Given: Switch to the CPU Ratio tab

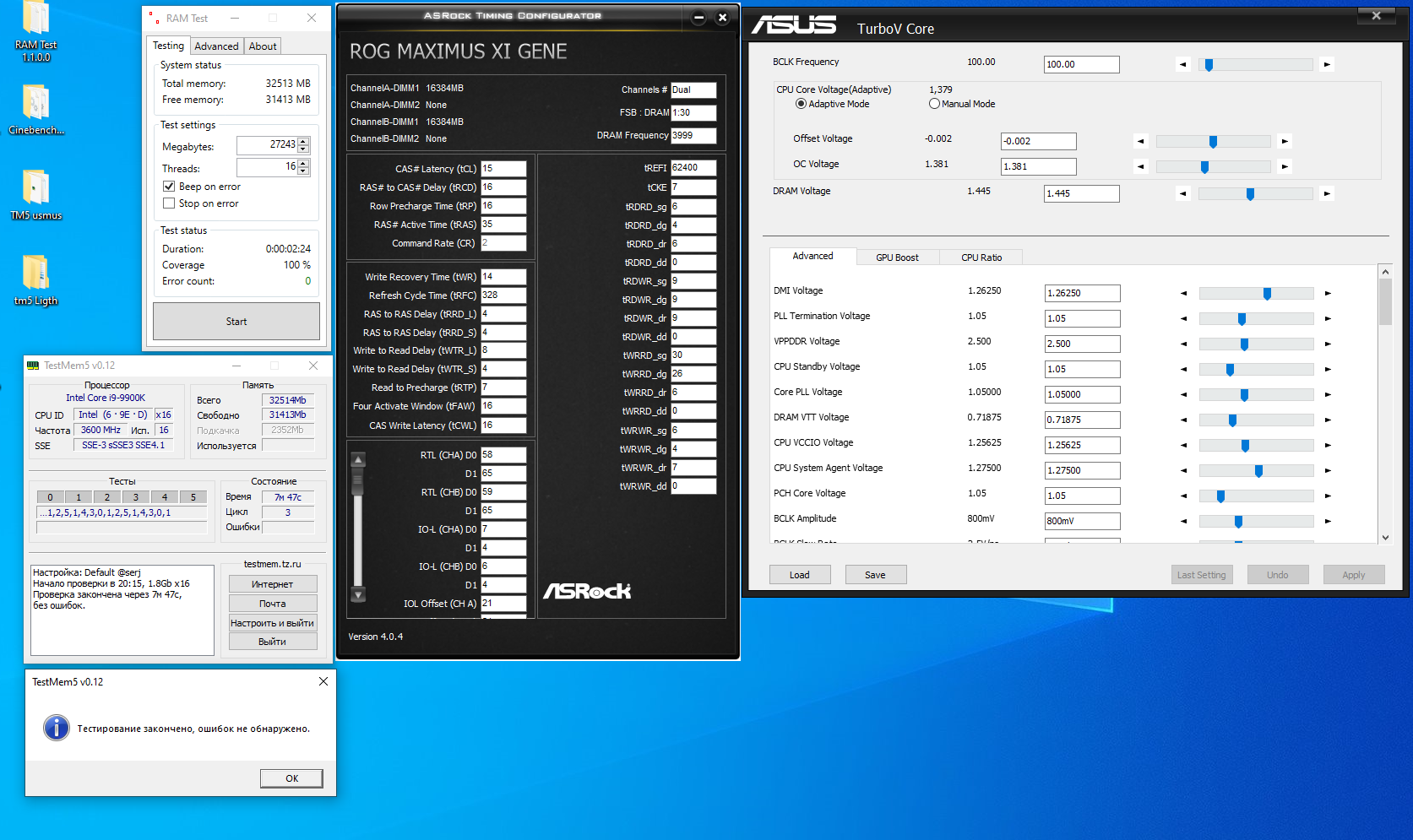Looking at the screenshot, I should (981, 257).
